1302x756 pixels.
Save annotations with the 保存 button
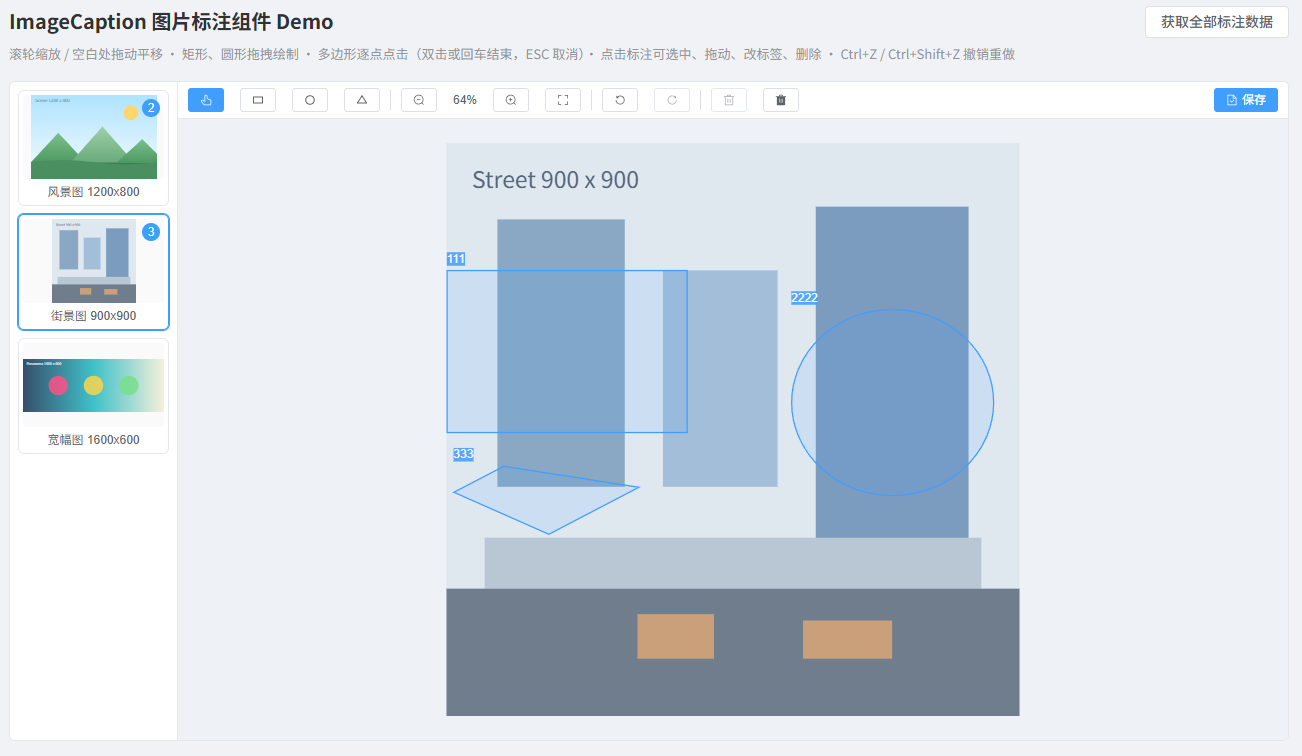point(1246,100)
